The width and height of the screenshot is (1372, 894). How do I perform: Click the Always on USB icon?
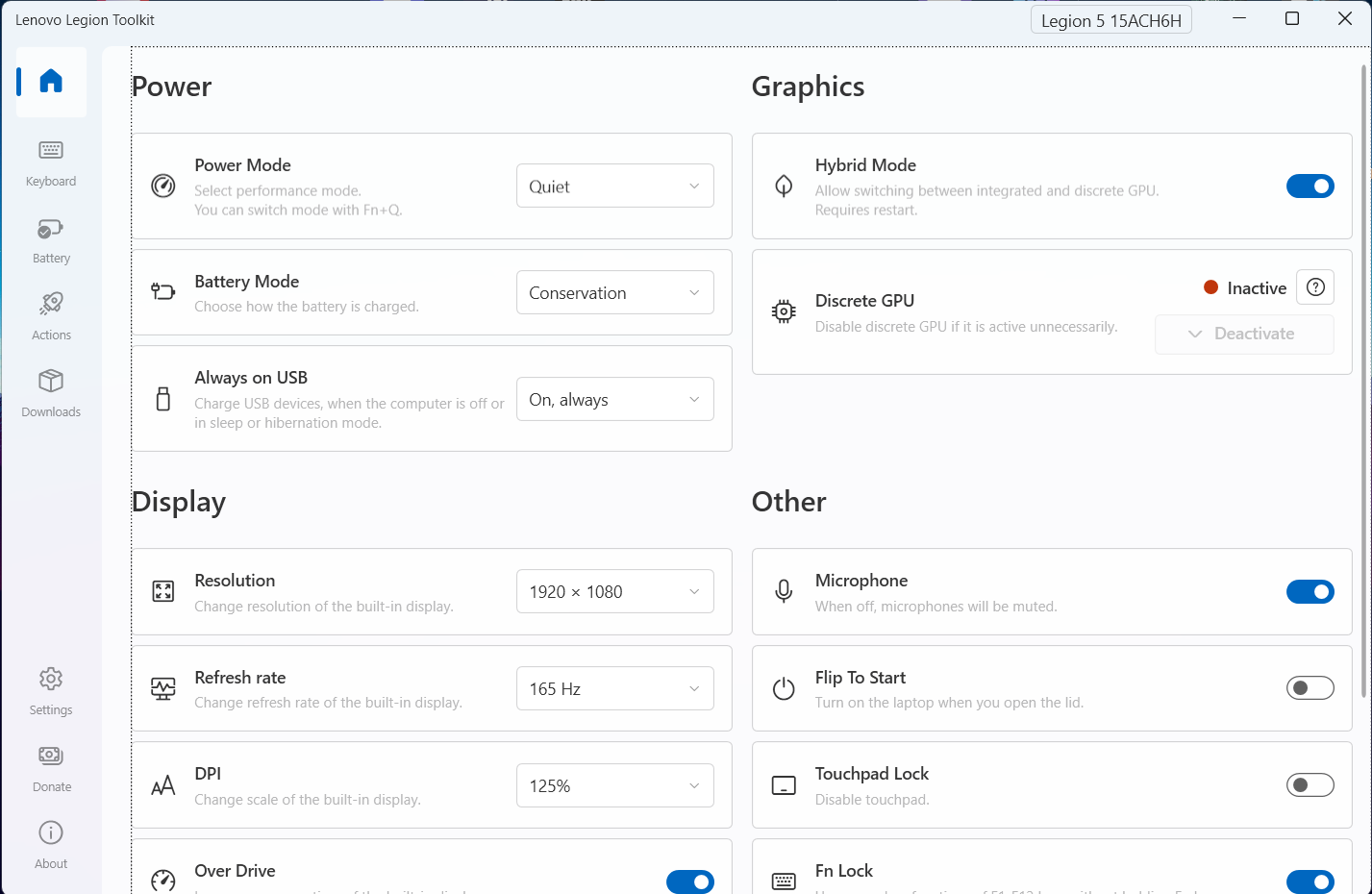click(163, 398)
